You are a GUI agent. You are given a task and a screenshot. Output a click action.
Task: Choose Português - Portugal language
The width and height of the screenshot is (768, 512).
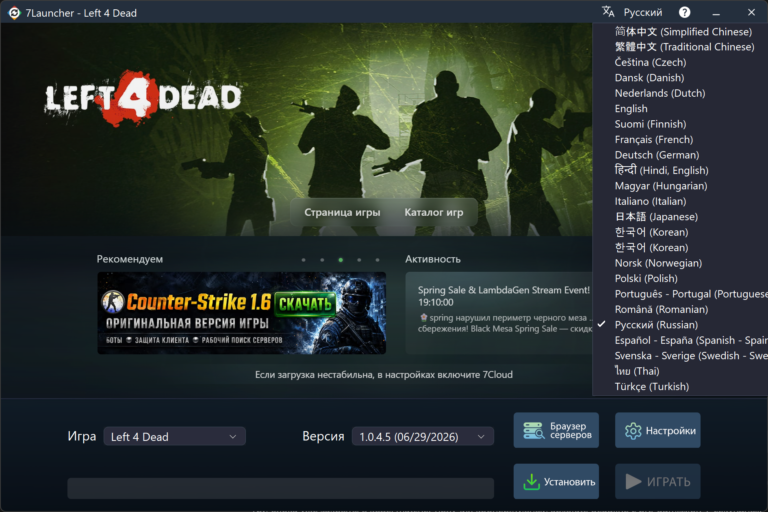click(x=691, y=294)
